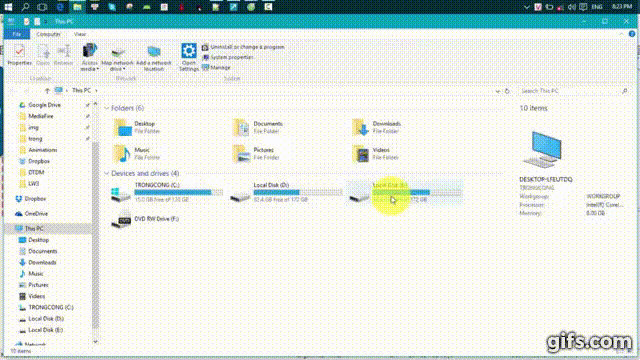Open Desktop under This PC in sidebar
Viewport: 640px width, 360px height.
[38, 240]
